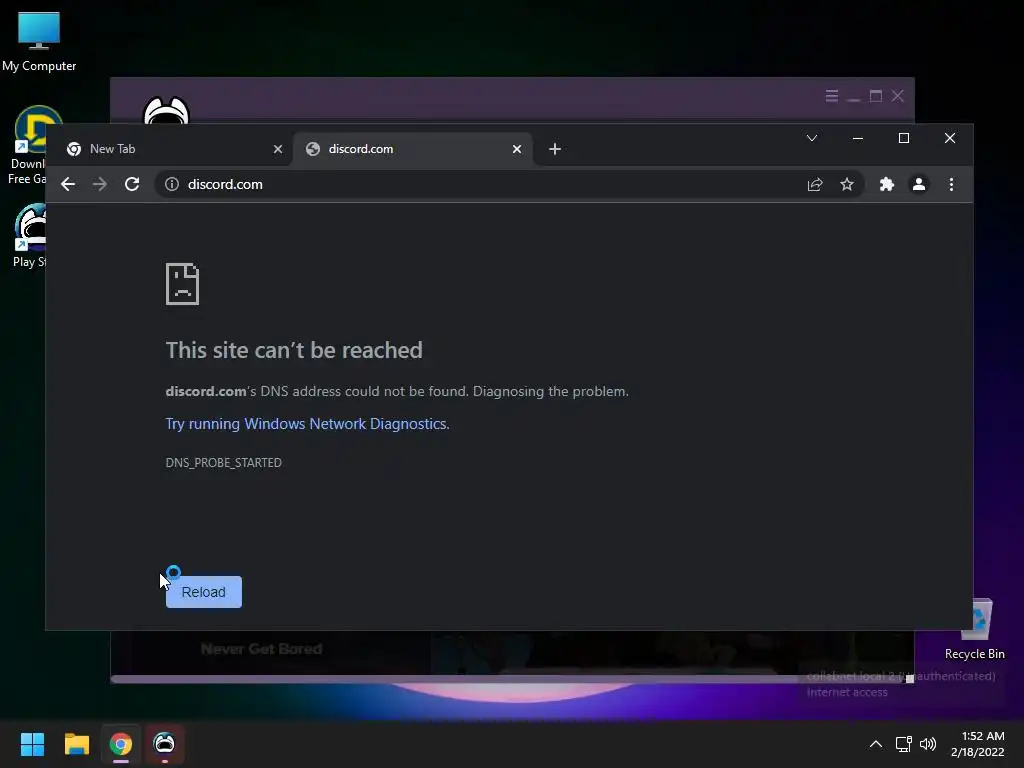Bookmark this page with star icon
Image resolution: width=1024 pixels, height=768 pixels.
[847, 184]
